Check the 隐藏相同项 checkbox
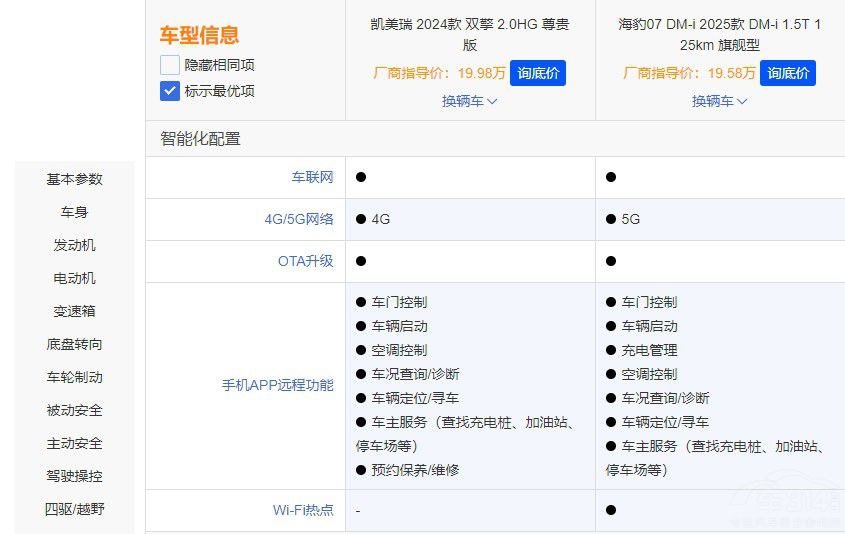 coord(169,65)
